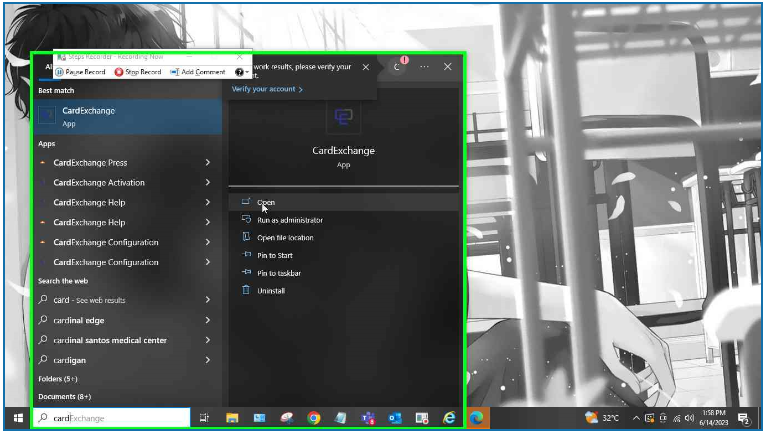Click the Uninstall trash icon
Viewport: 766px width, 436px height.
click(x=246, y=290)
